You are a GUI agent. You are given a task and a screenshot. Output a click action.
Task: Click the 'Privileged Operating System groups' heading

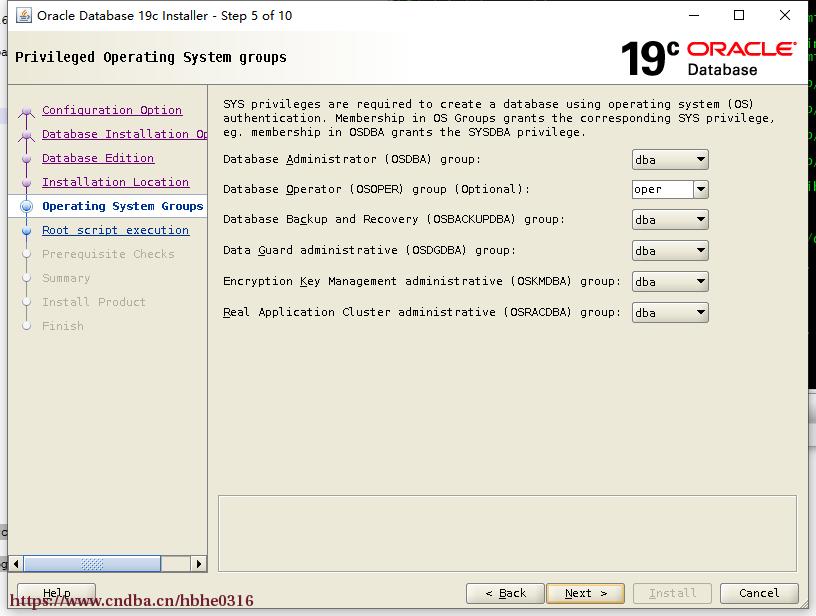click(x=151, y=57)
